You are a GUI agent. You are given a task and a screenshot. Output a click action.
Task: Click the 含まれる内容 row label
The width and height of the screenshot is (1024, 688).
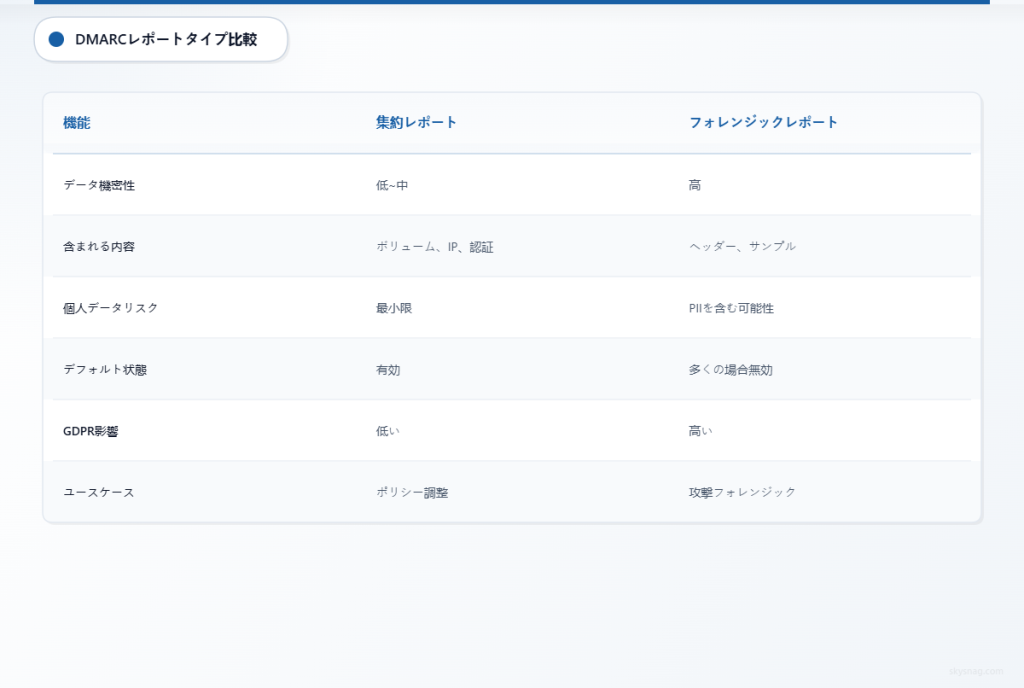[x=99, y=246]
